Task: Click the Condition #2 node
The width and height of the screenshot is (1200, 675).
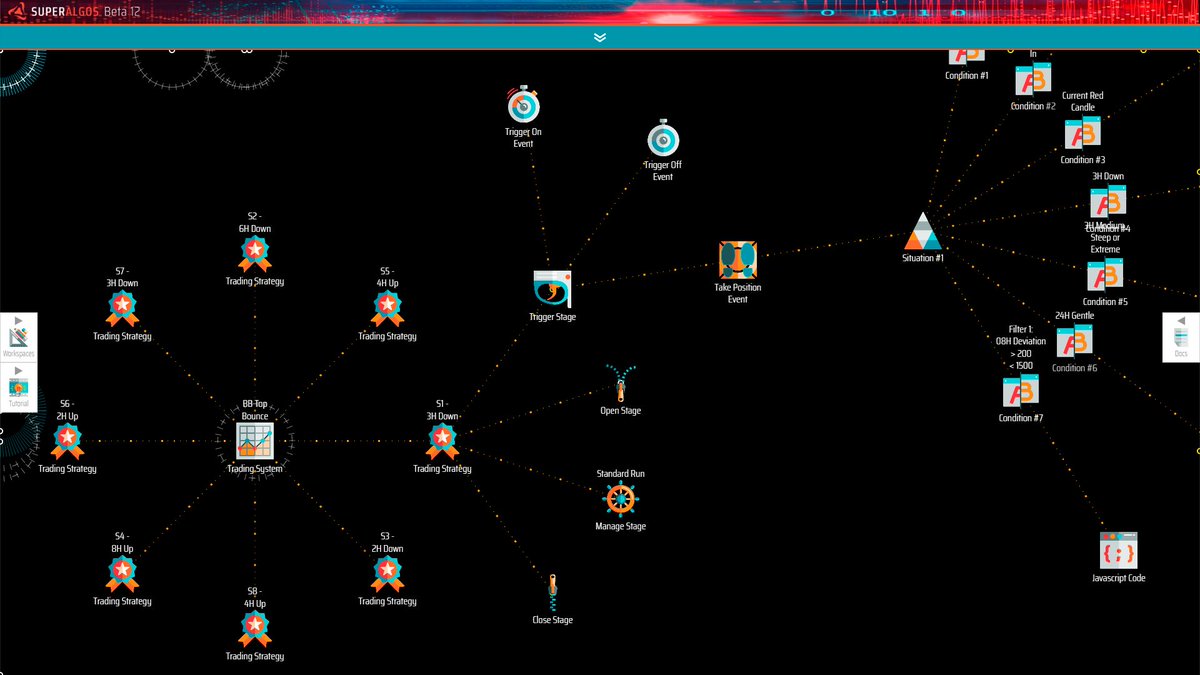Action: [1033, 80]
